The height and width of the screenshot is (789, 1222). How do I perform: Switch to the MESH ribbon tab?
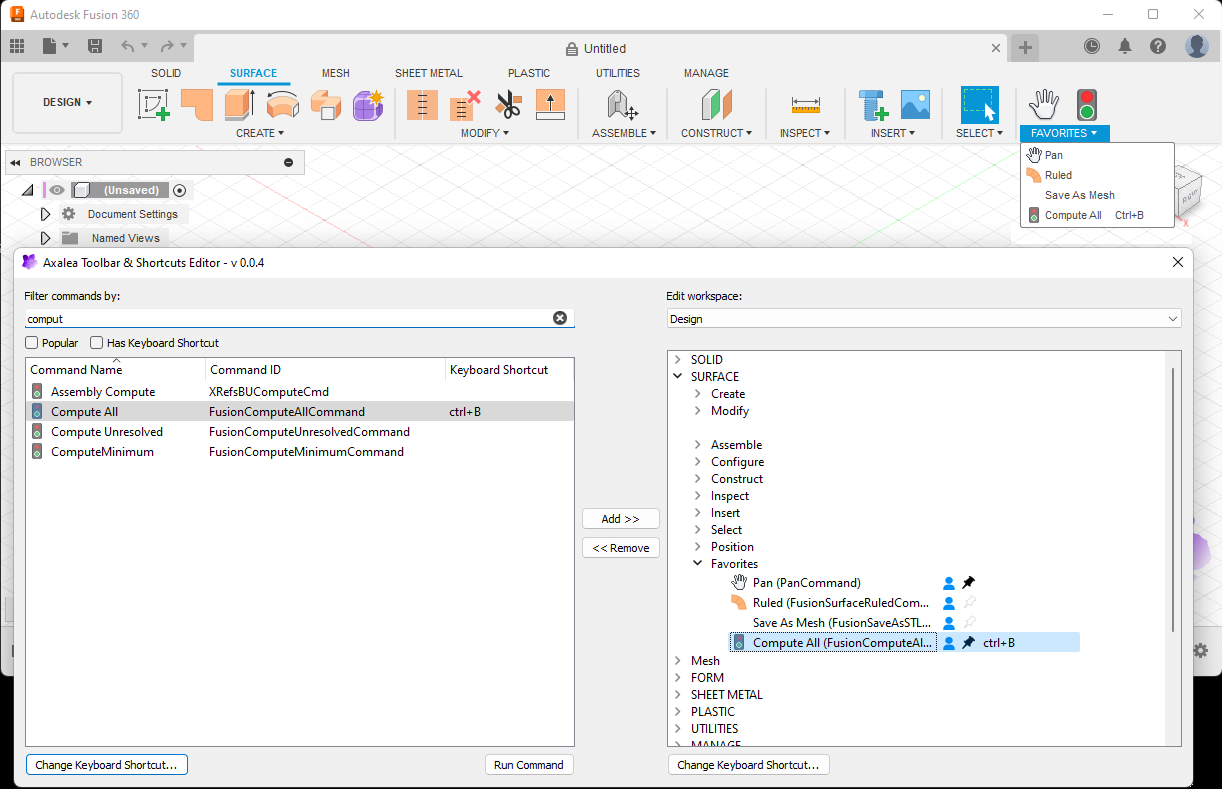pos(336,73)
